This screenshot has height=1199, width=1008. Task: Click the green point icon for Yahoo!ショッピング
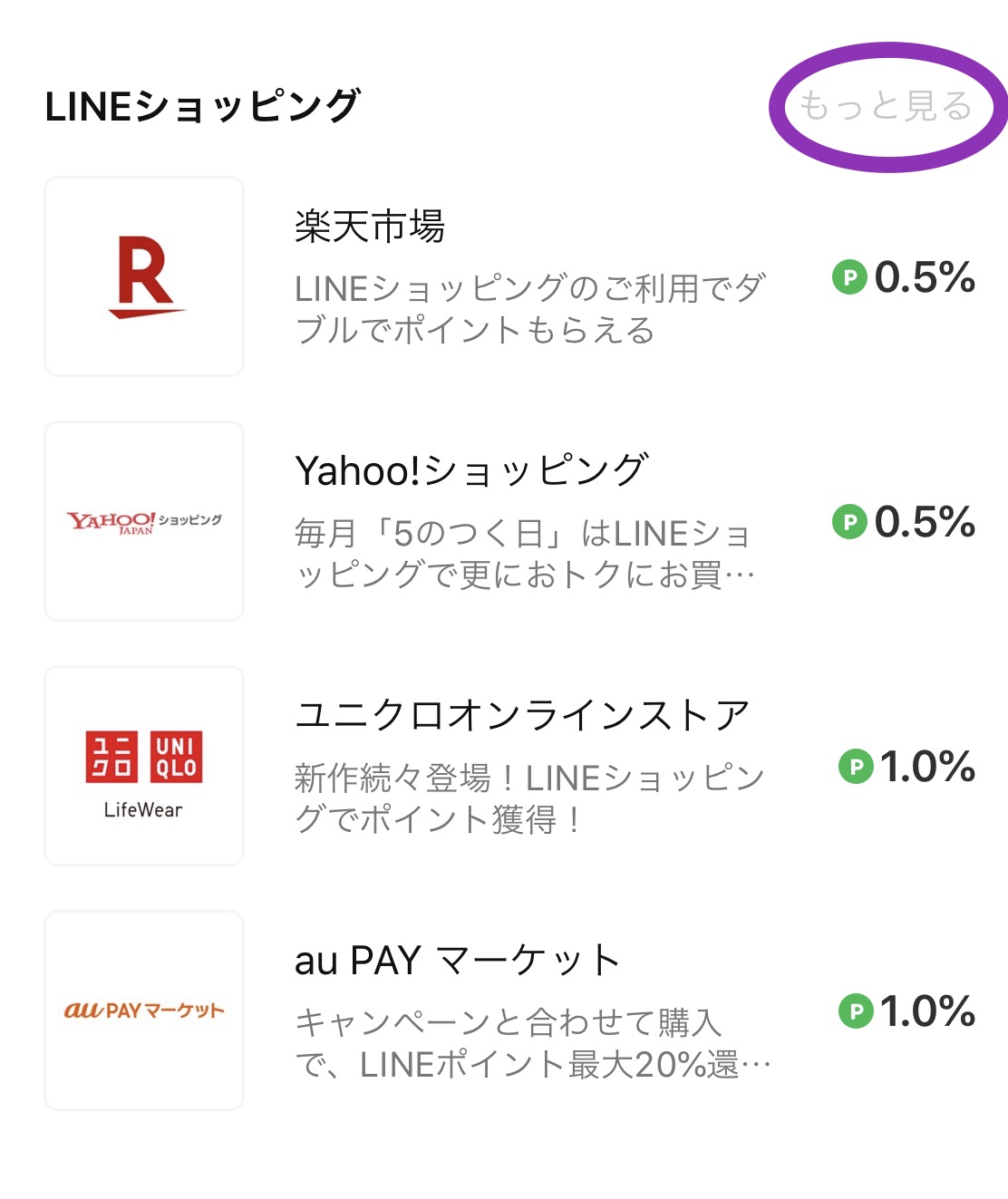[x=849, y=522]
